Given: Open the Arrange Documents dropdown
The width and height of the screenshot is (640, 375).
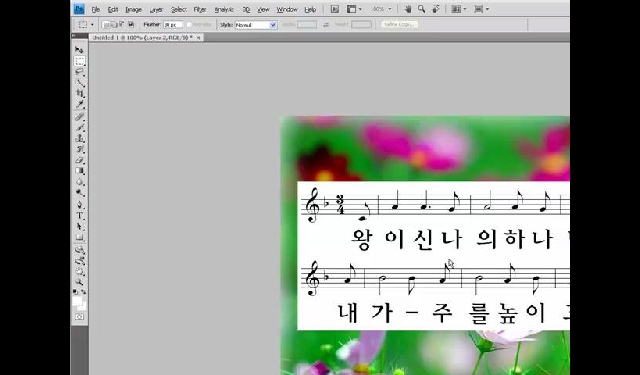Looking at the screenshot, I should click(x=458, y=9).
